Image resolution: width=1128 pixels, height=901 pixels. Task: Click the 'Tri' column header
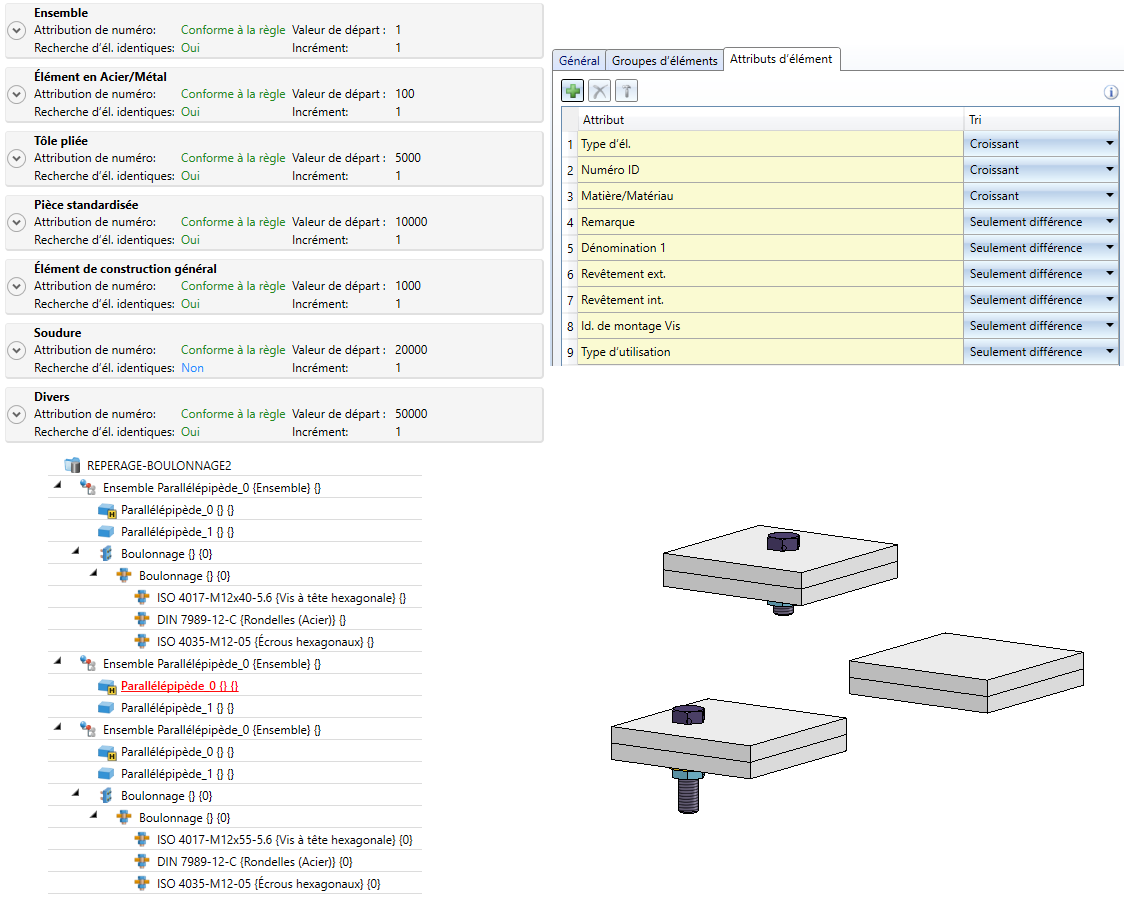[x=1041, y=119]
